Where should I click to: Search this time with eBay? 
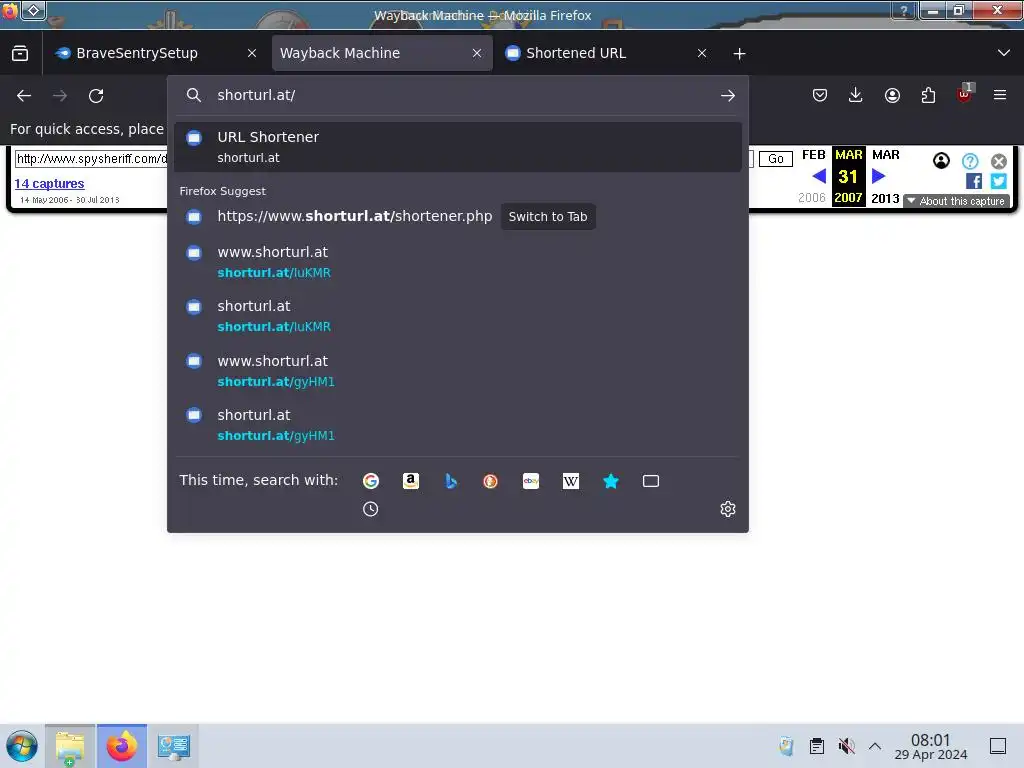pos(531,481)
